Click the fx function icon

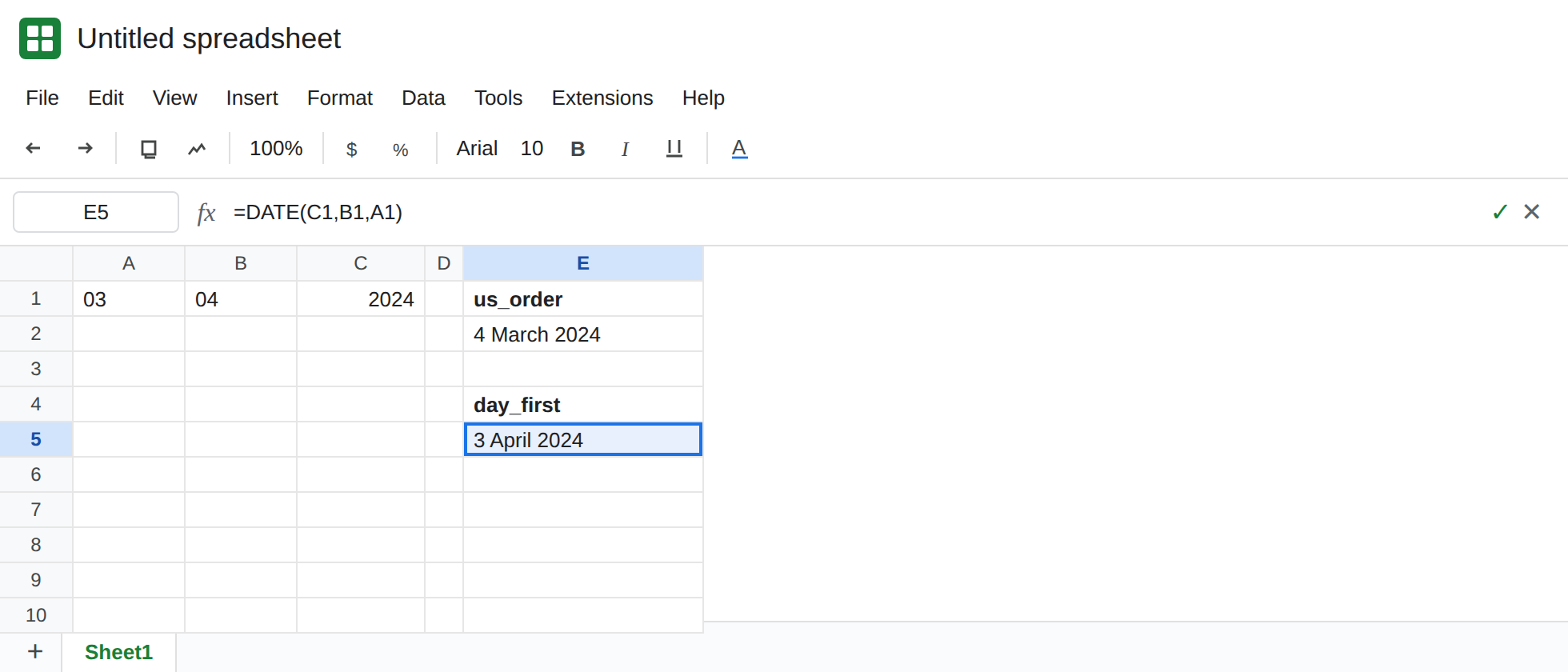pyautogui.click(x=206, y=213)
